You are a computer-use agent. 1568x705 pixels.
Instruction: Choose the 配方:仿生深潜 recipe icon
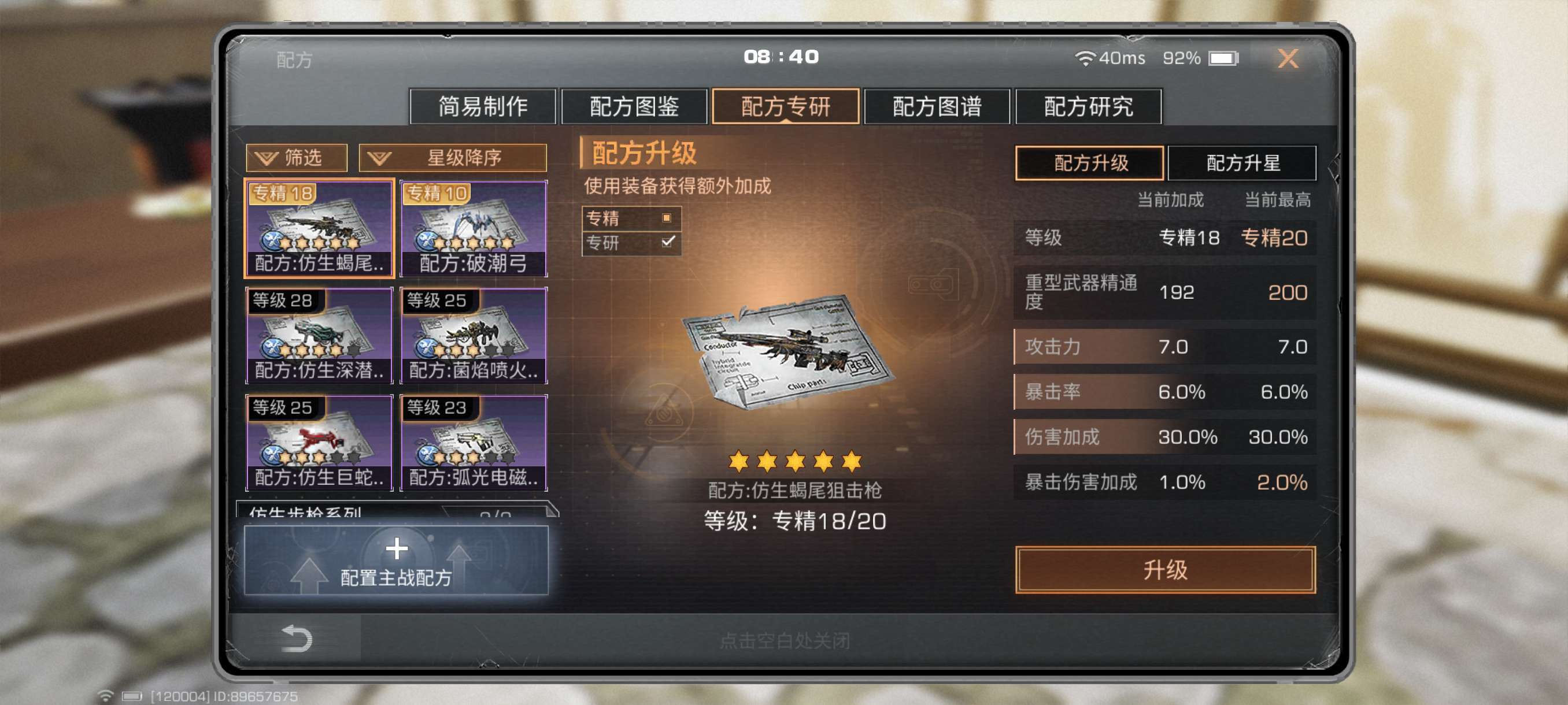click(x=319, y=335)
